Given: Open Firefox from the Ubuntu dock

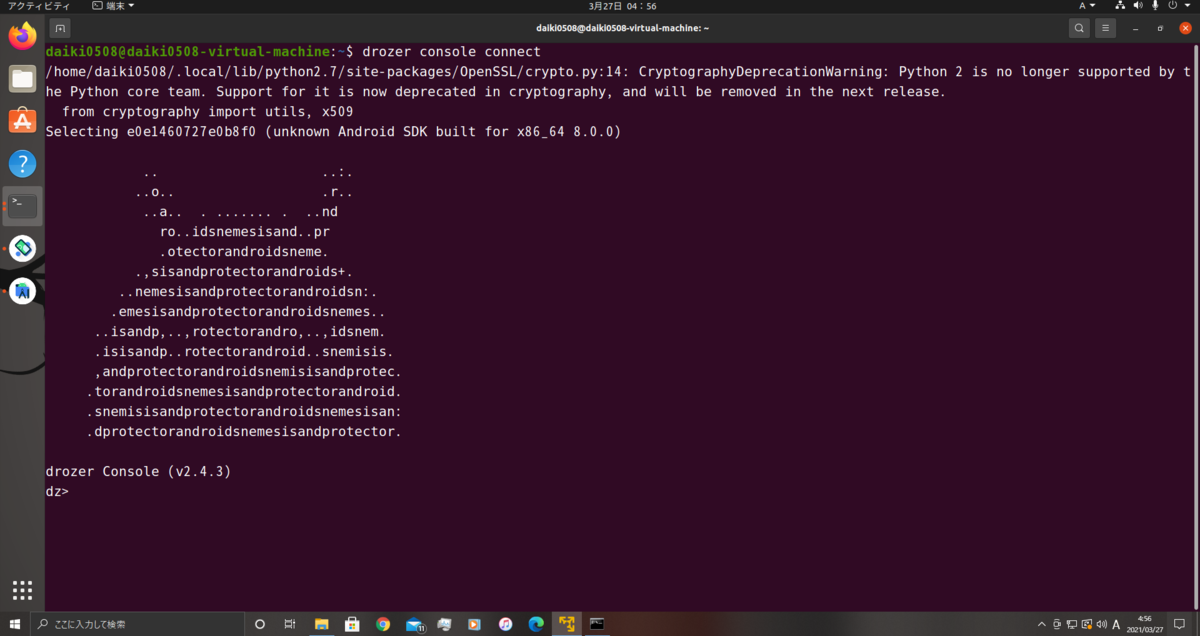Looking at the screenshot, I should click(22, 36).
